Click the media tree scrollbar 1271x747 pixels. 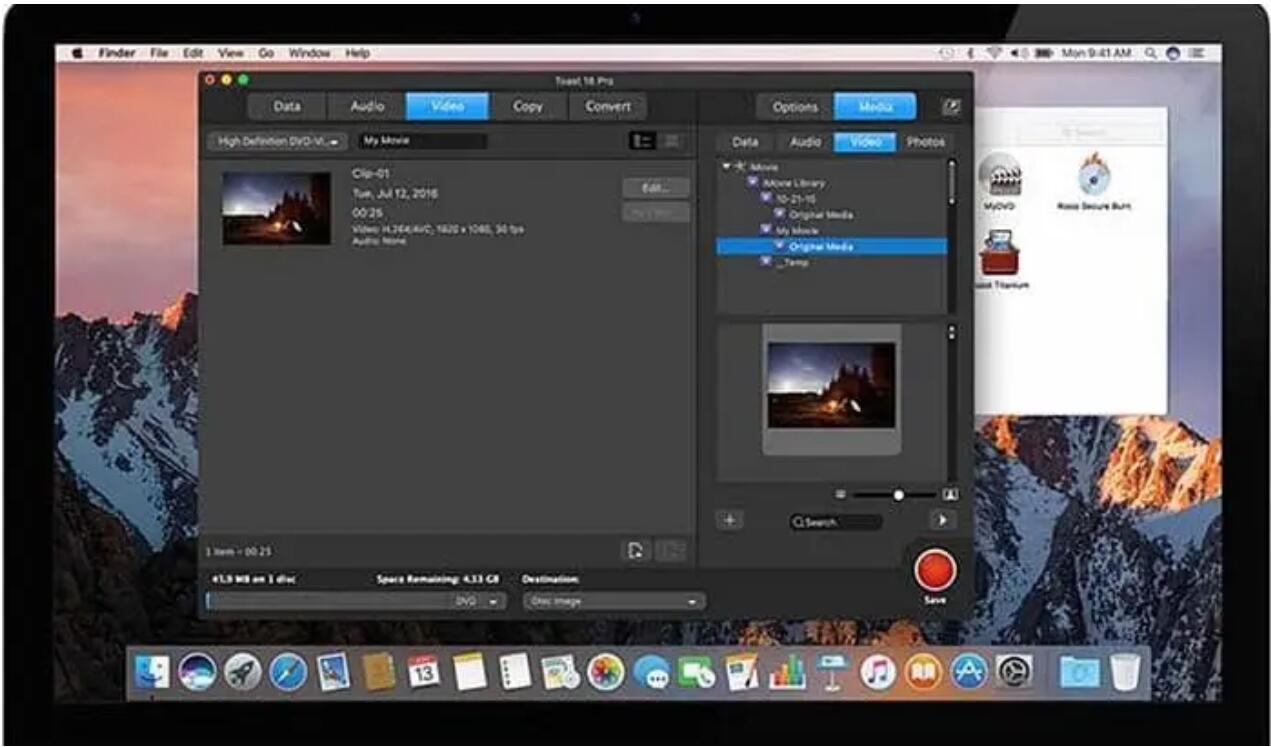[x=951, y=182]
